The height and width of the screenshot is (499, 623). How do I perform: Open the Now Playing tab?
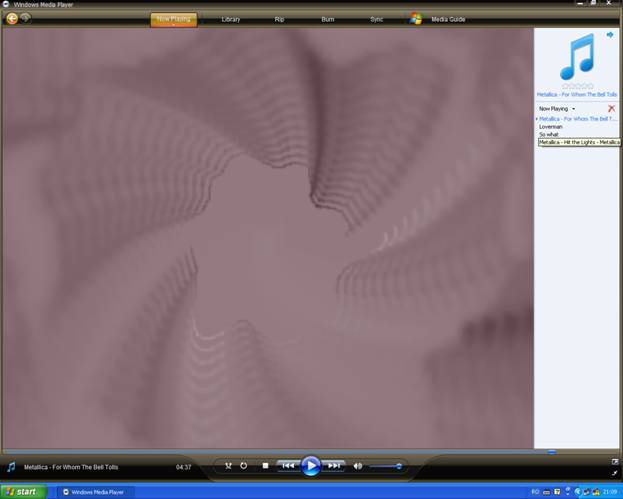[x=174, y=19]
